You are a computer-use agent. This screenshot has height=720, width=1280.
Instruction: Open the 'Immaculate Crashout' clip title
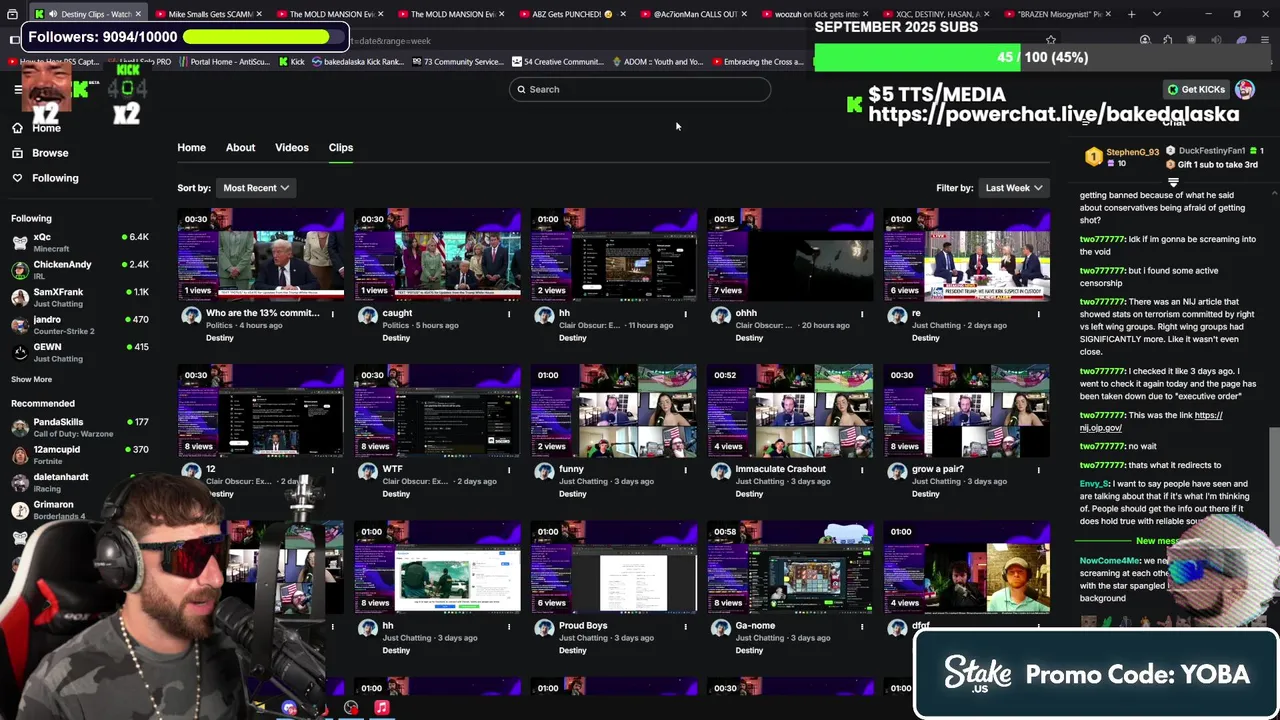coord(780,469)
